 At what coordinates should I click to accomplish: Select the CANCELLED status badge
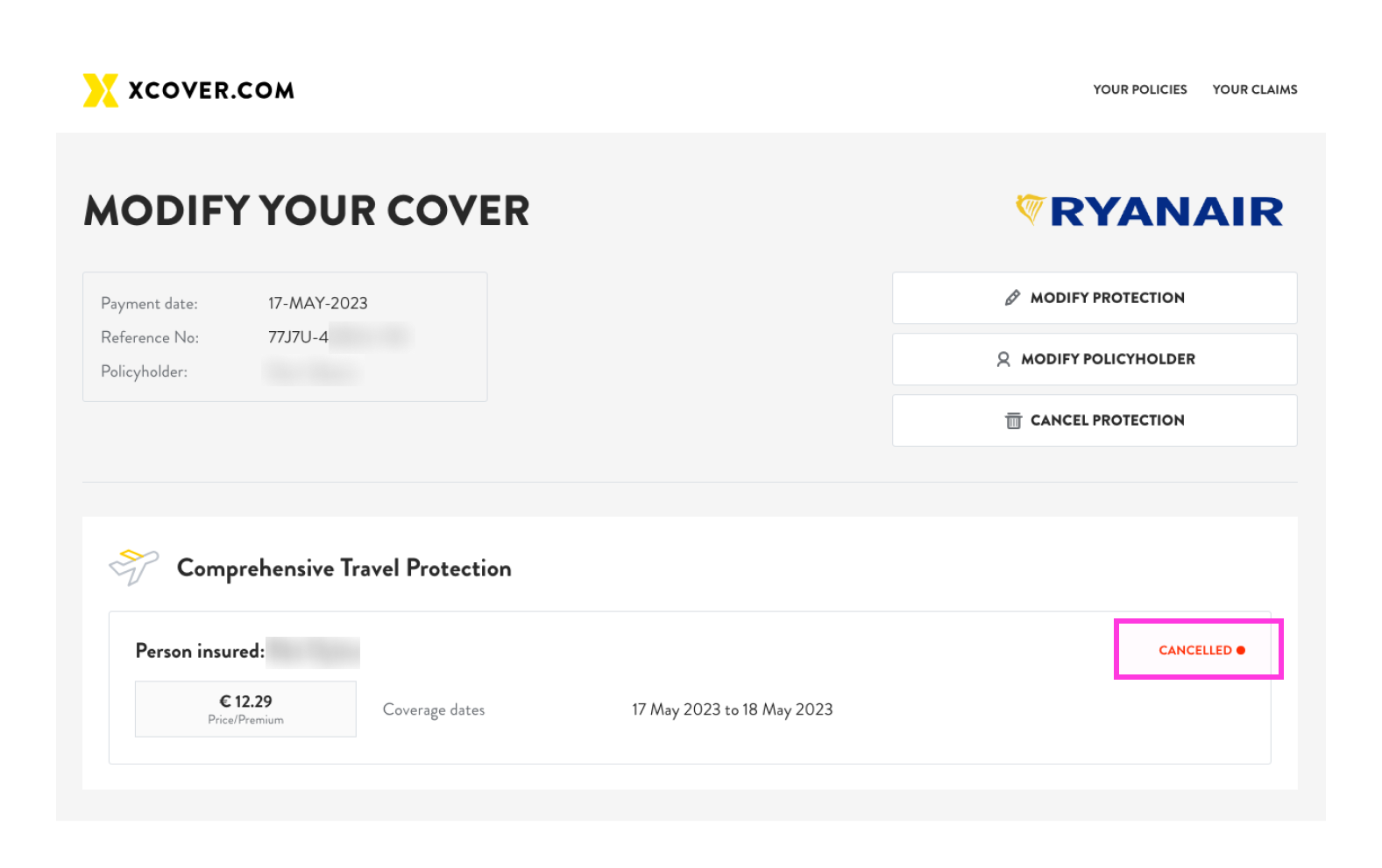1197,649
